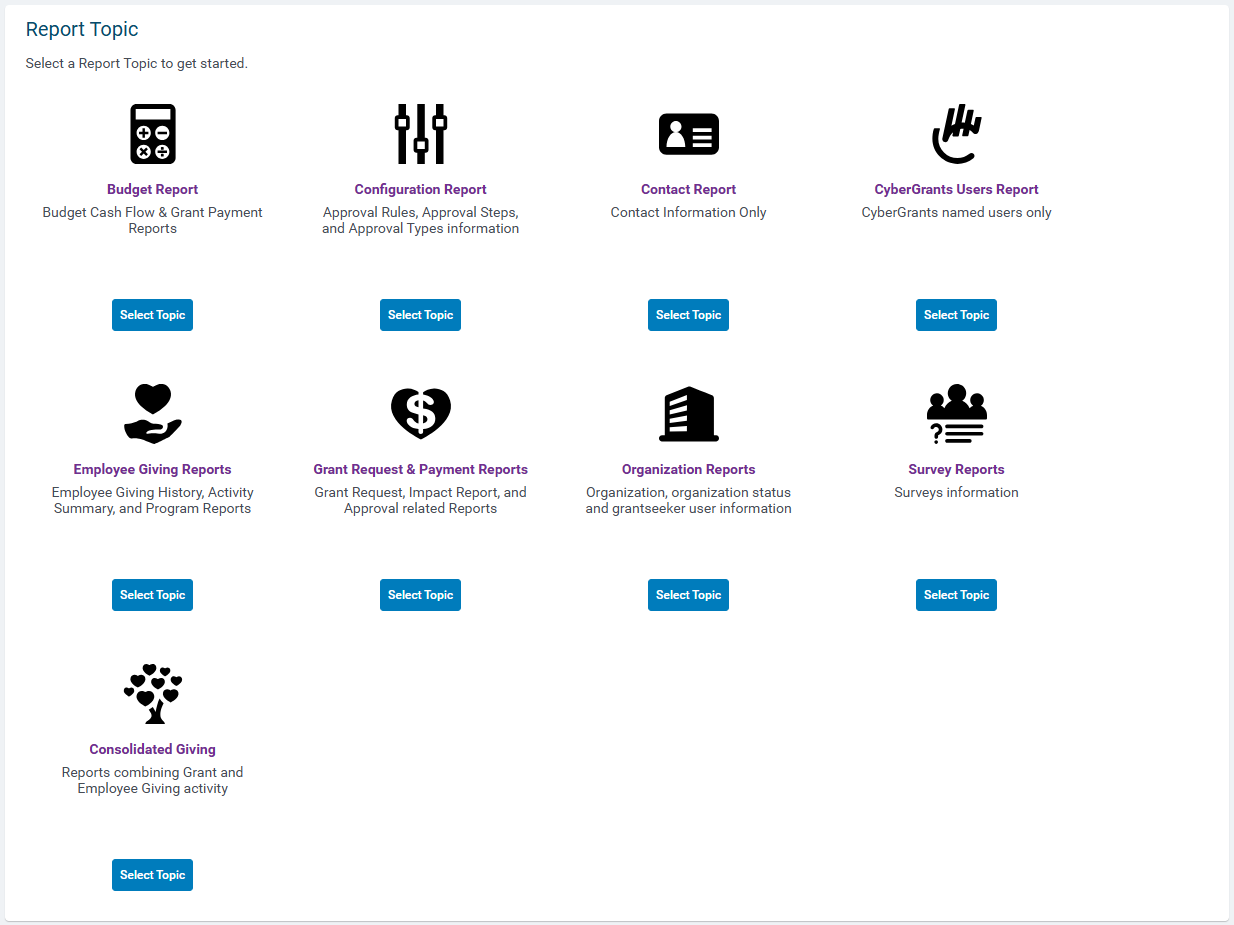1234x925 pixels.
Task: Click the Consolidated Giving heart tree icon
Action: click(153, 694)
